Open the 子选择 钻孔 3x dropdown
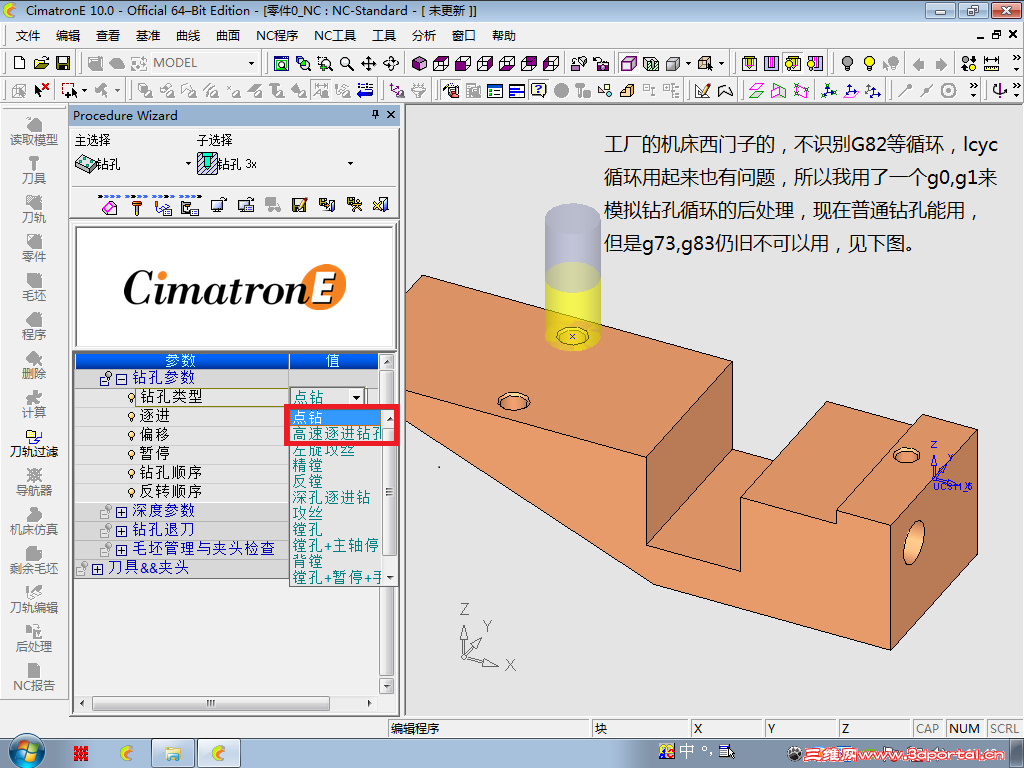 (350, 163)
